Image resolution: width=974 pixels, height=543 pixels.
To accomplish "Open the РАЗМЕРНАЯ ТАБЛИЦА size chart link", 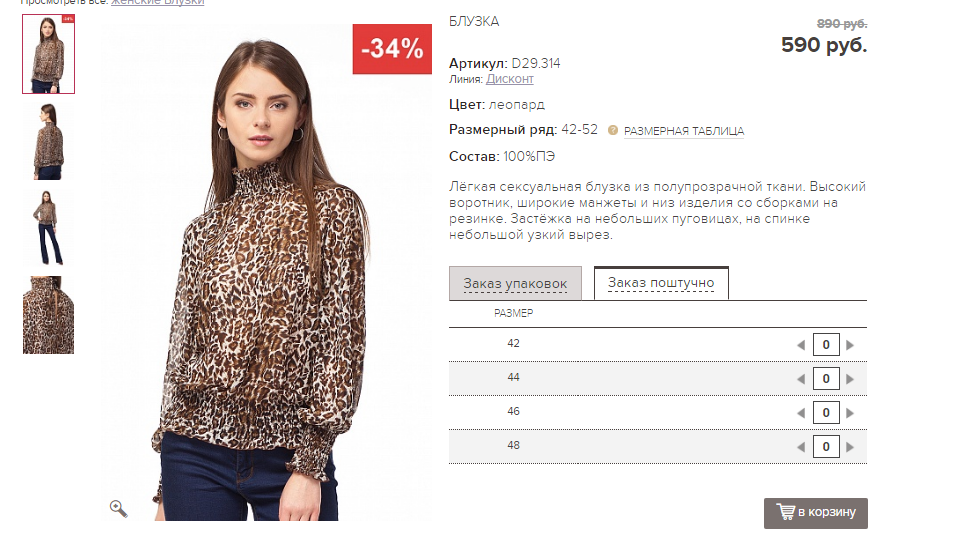I will point(684,131).
